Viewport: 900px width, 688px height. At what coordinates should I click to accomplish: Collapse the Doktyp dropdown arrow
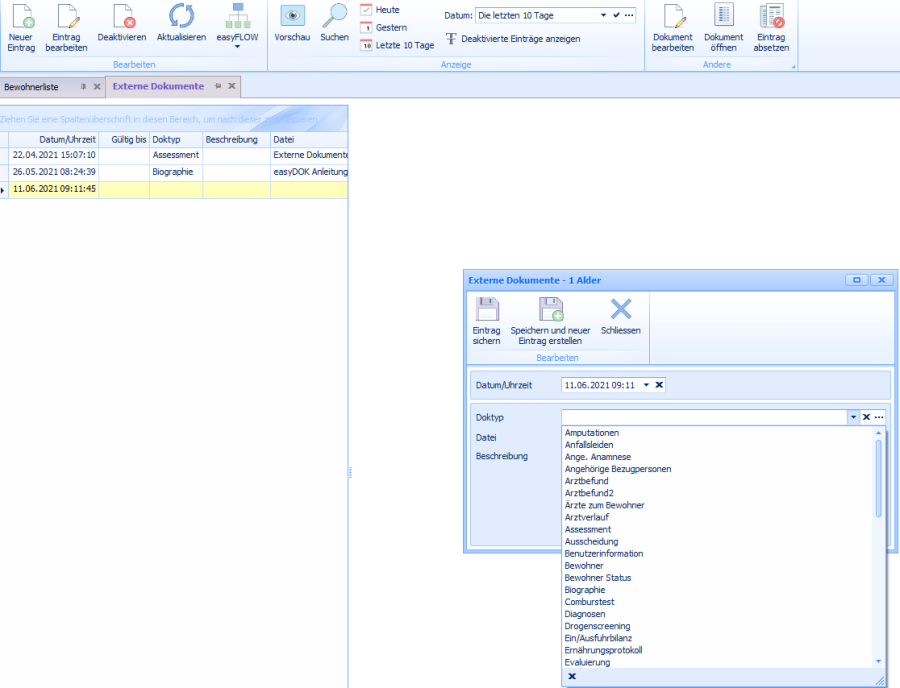tap(852, 417)
